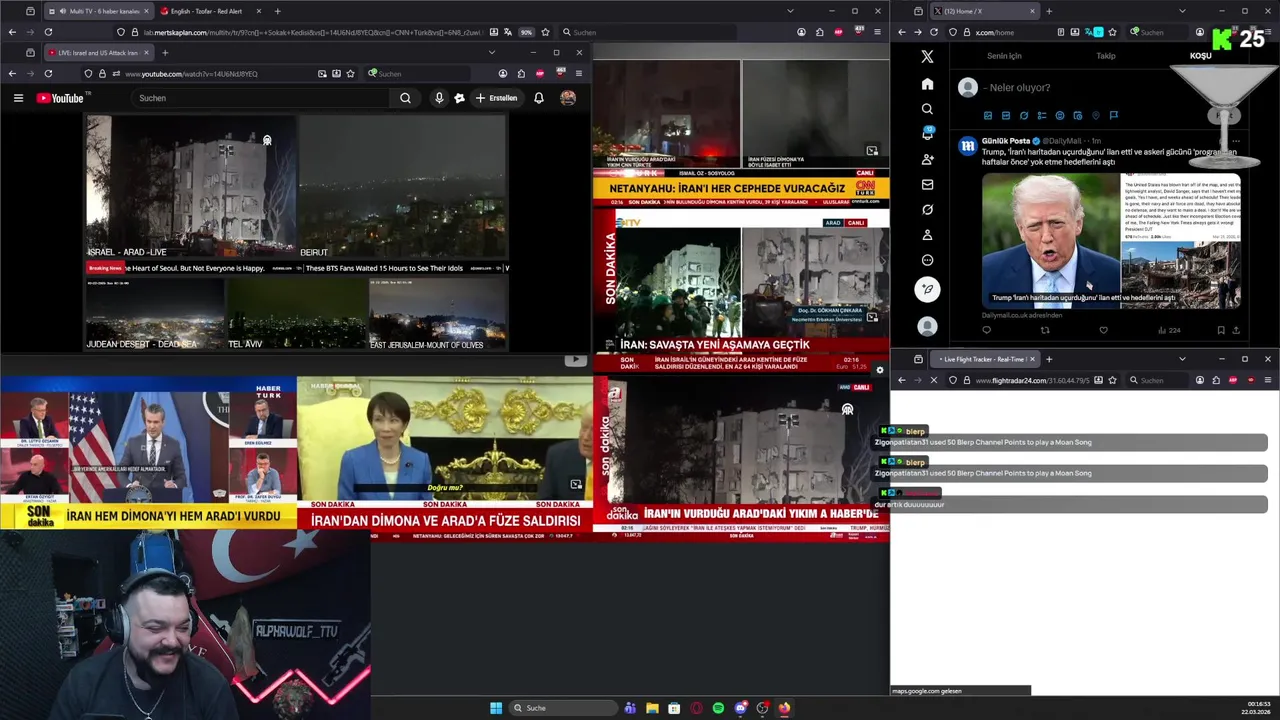
Task: Open picture-in-picture on CNN Türk stream
Action: [x=872, y=151]
